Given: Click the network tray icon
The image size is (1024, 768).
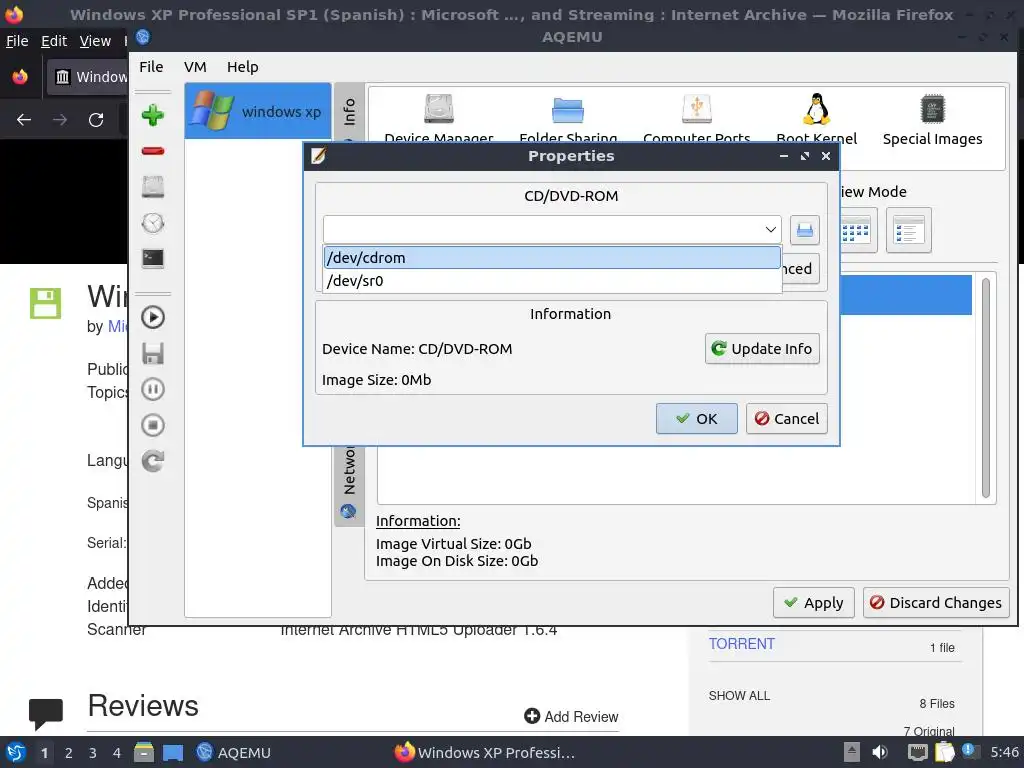Looking at the screenshot, I should 917,752.
